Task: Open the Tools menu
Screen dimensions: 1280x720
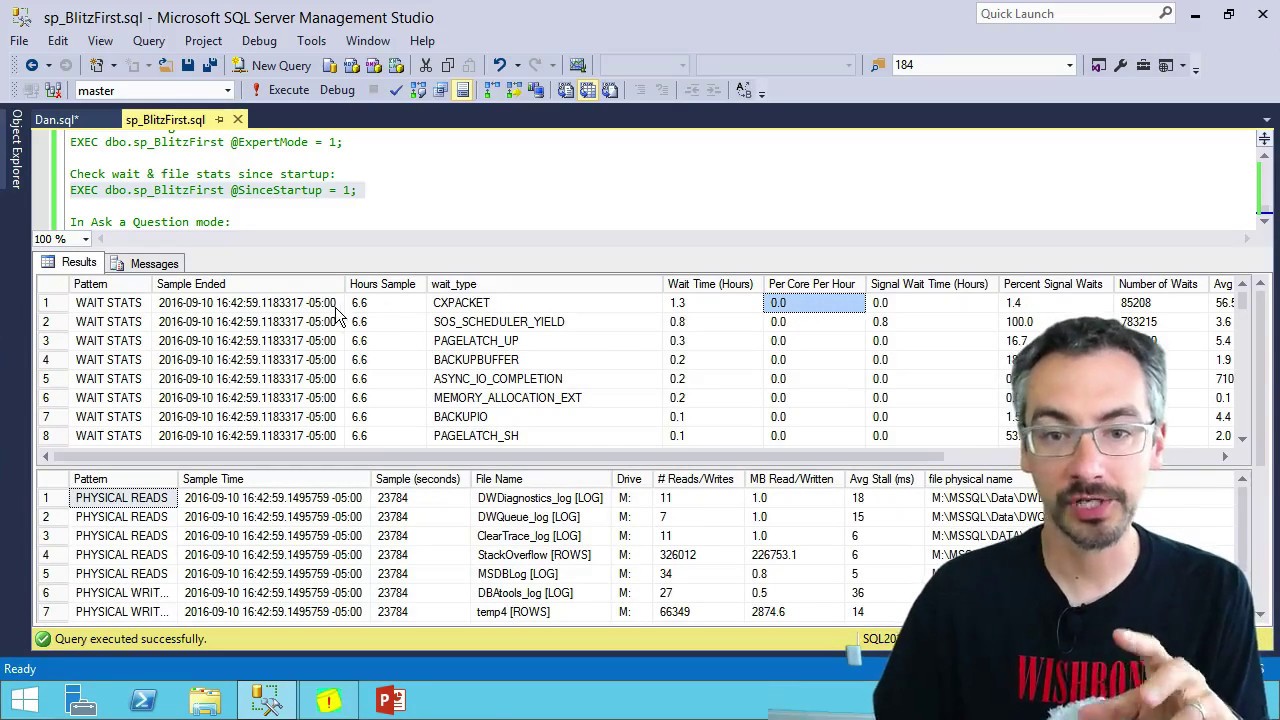Action: (311, 41)
